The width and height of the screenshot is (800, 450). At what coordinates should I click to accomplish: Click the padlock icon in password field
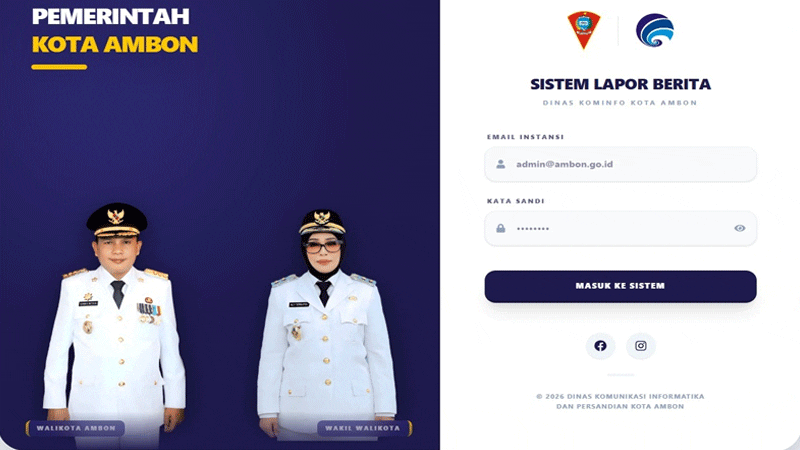(x=501, y=228)
